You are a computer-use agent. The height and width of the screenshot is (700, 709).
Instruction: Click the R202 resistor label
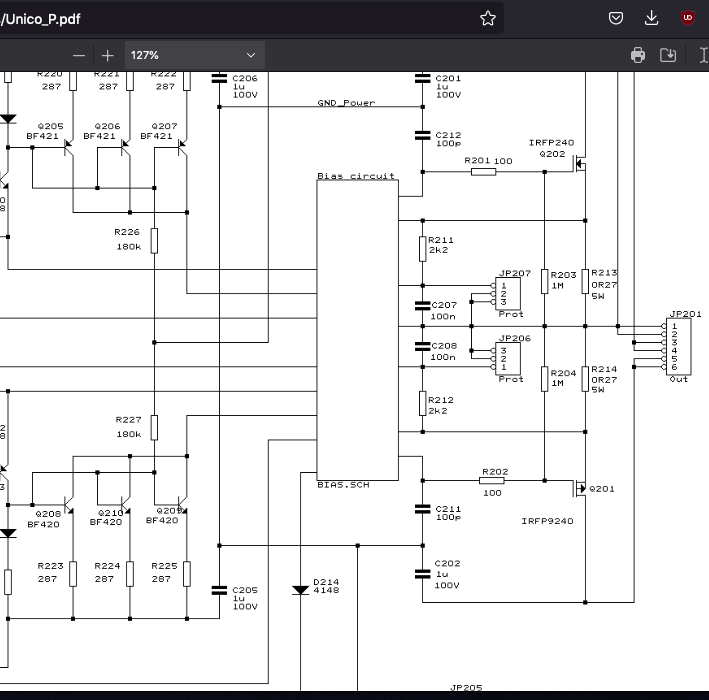[x=495, y=472]
